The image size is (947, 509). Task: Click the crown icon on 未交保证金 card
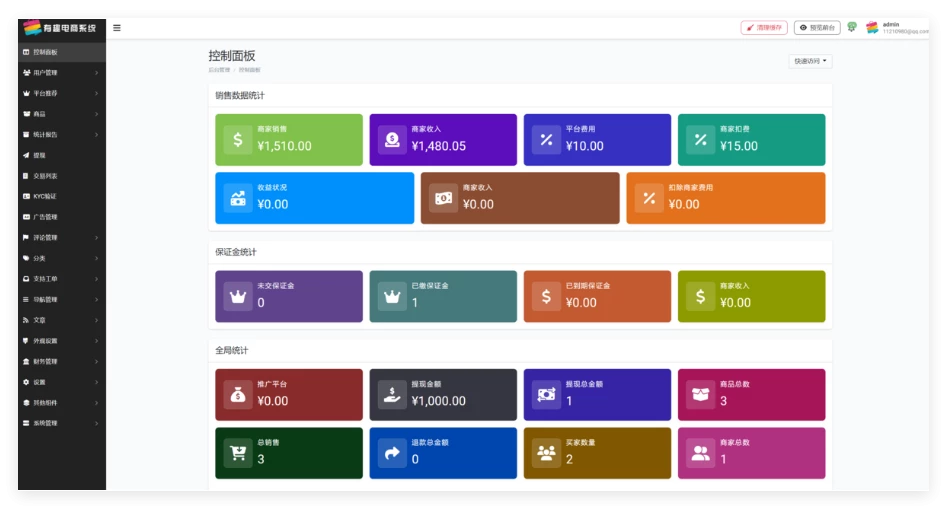point(238,297)
